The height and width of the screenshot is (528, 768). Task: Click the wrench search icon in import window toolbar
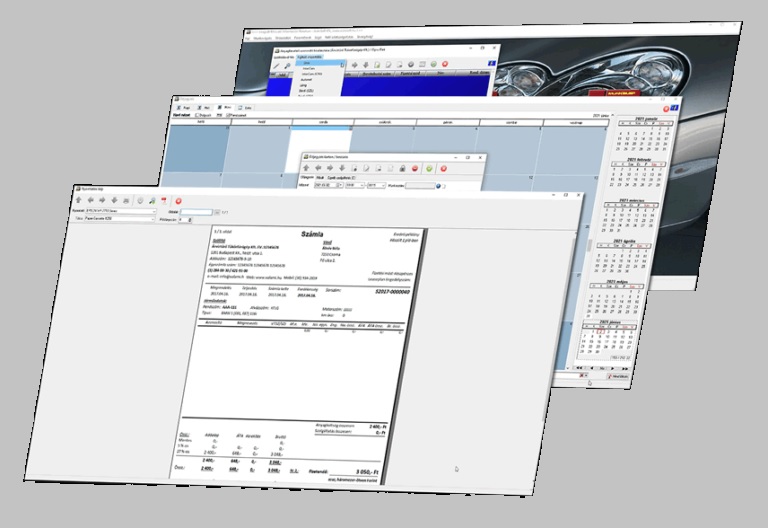pos(288,66)
